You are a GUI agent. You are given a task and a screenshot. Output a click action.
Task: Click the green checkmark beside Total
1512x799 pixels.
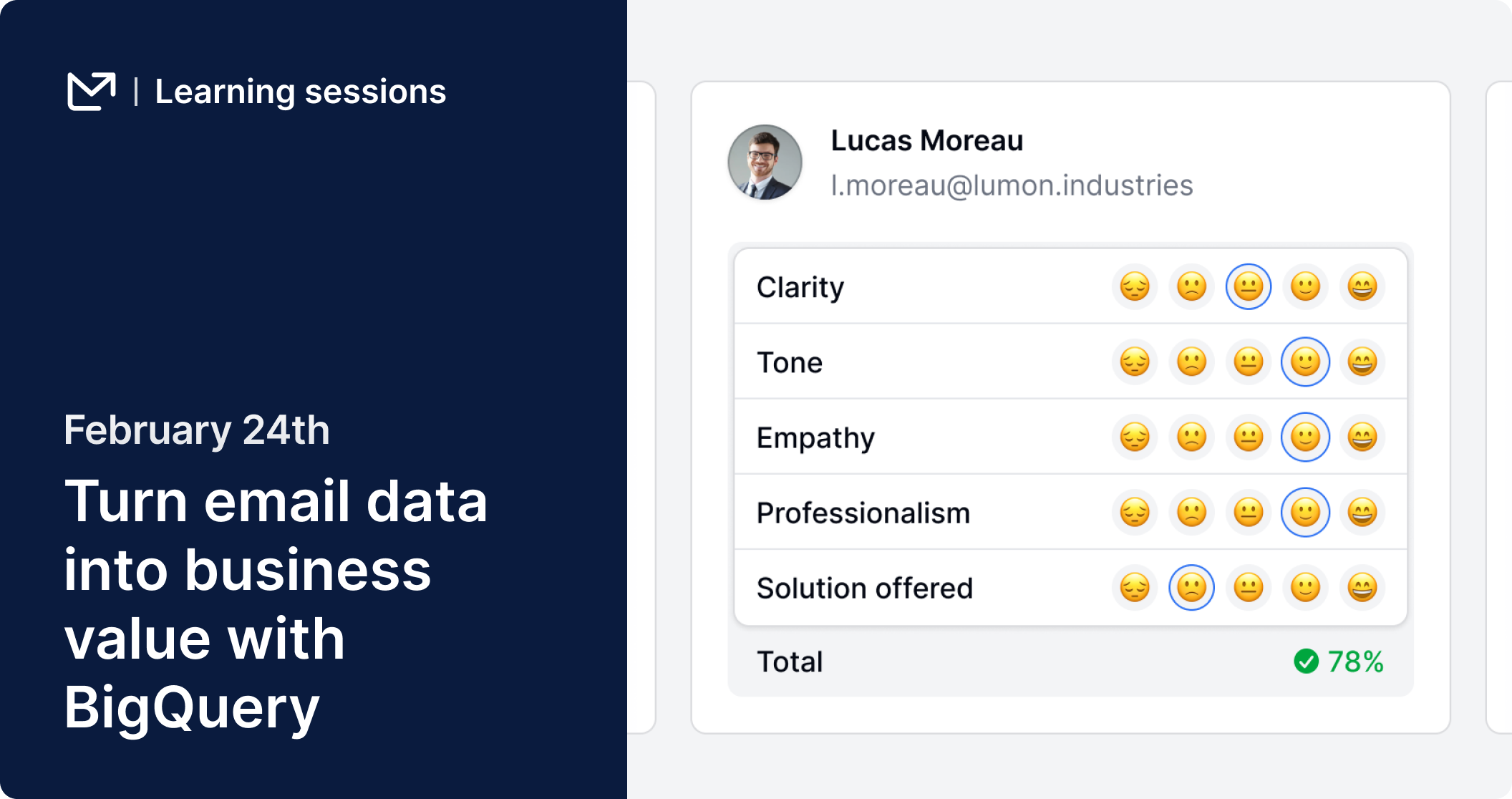(x=1306, y=662)
